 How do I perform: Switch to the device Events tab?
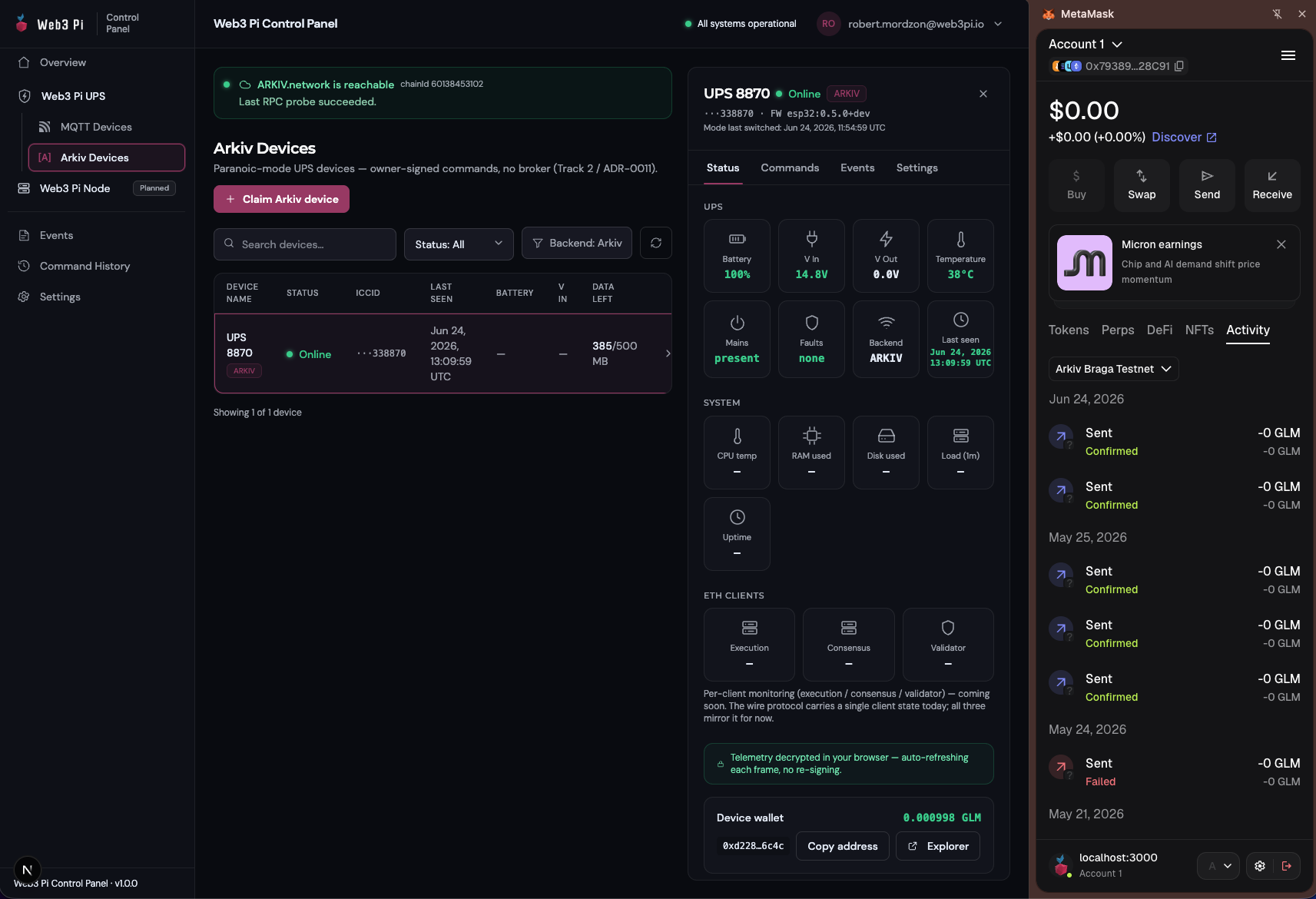(x=857, y=168)
